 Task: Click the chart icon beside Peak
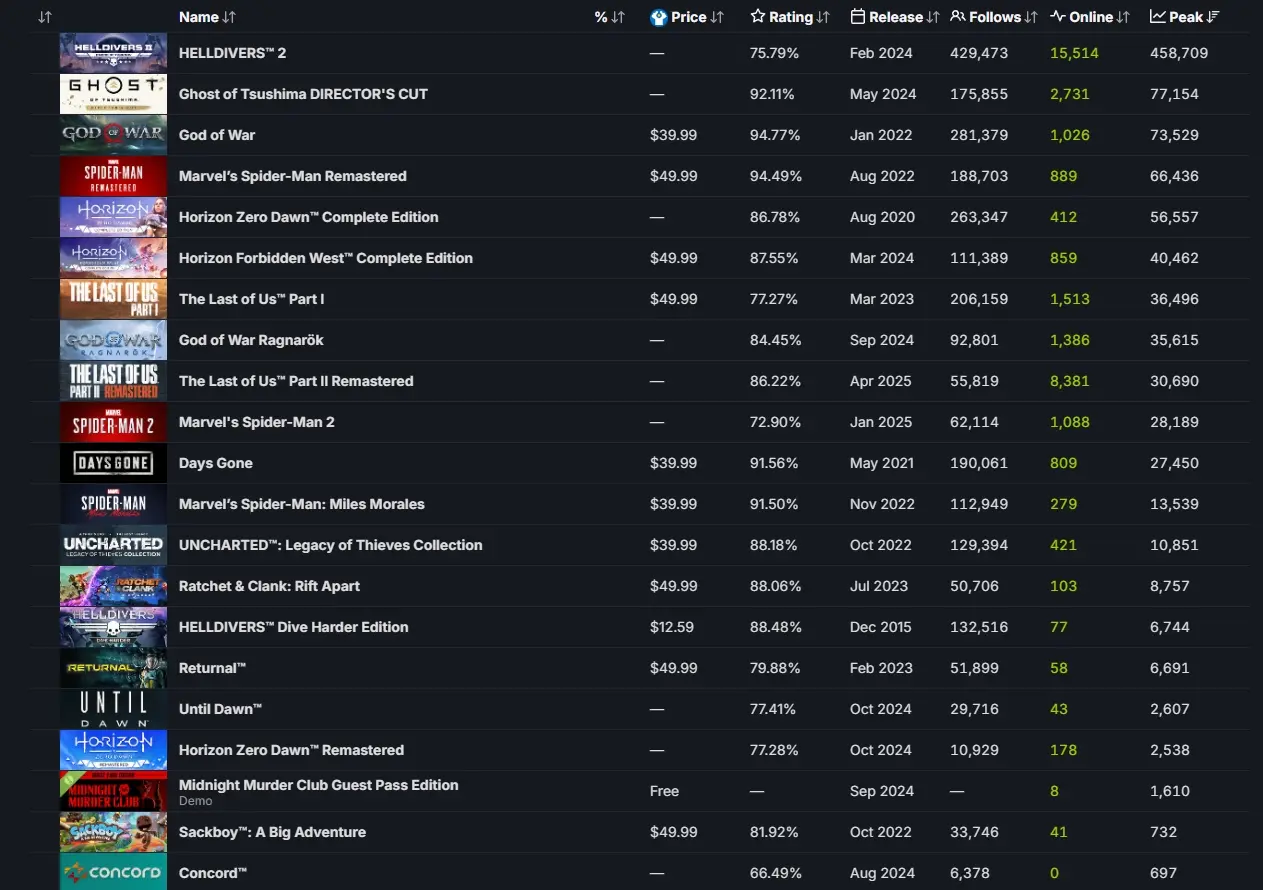(1158, 17)
